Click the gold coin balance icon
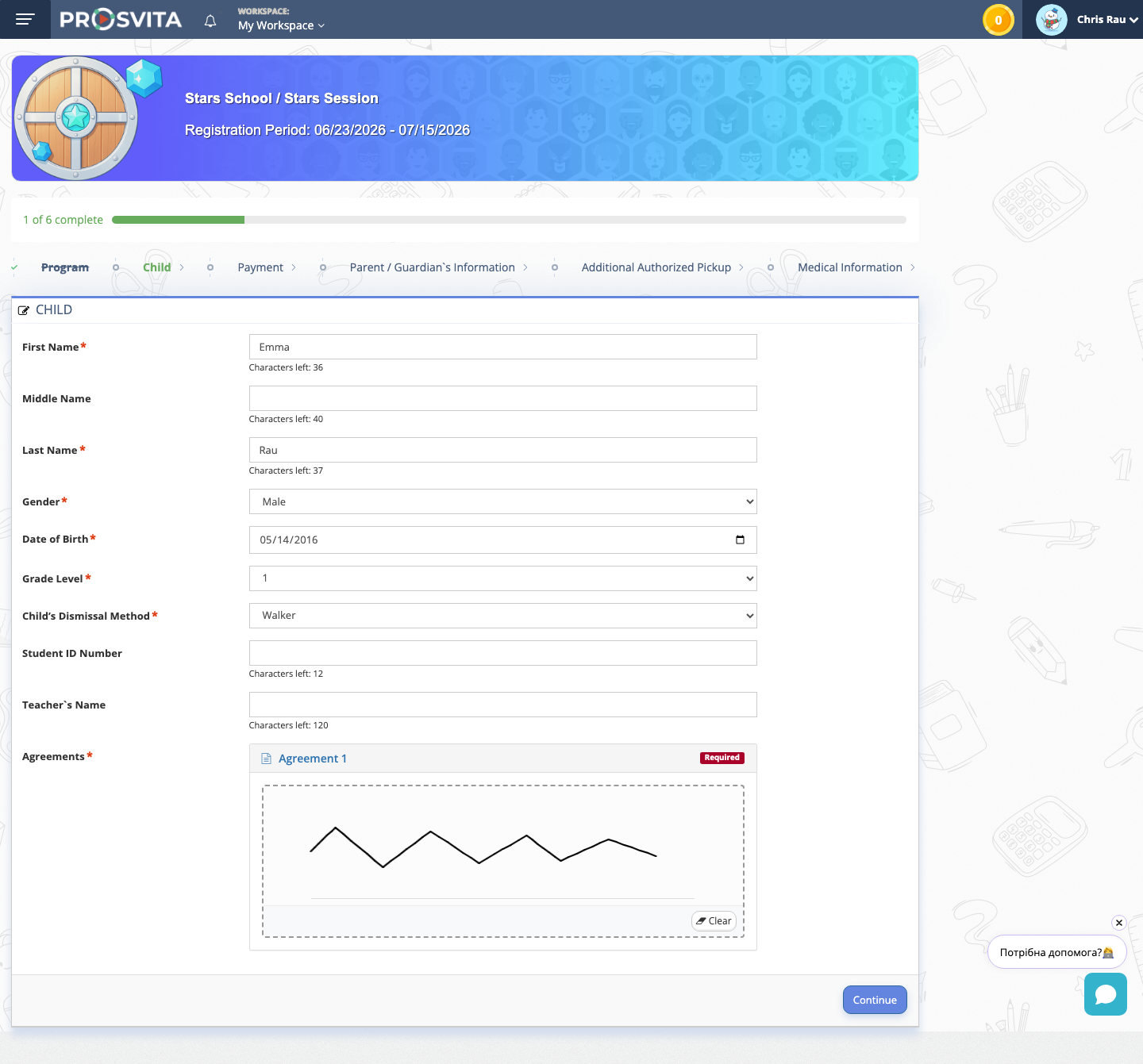Screen dimensions: 1143x1064 [x=999, y=20]
